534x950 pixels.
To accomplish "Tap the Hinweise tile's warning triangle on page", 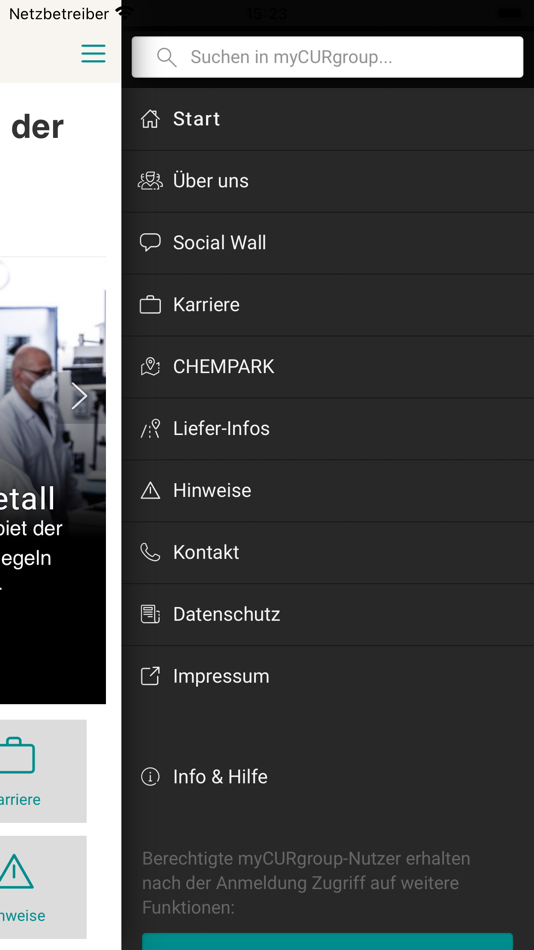I will tap(16, 871).
